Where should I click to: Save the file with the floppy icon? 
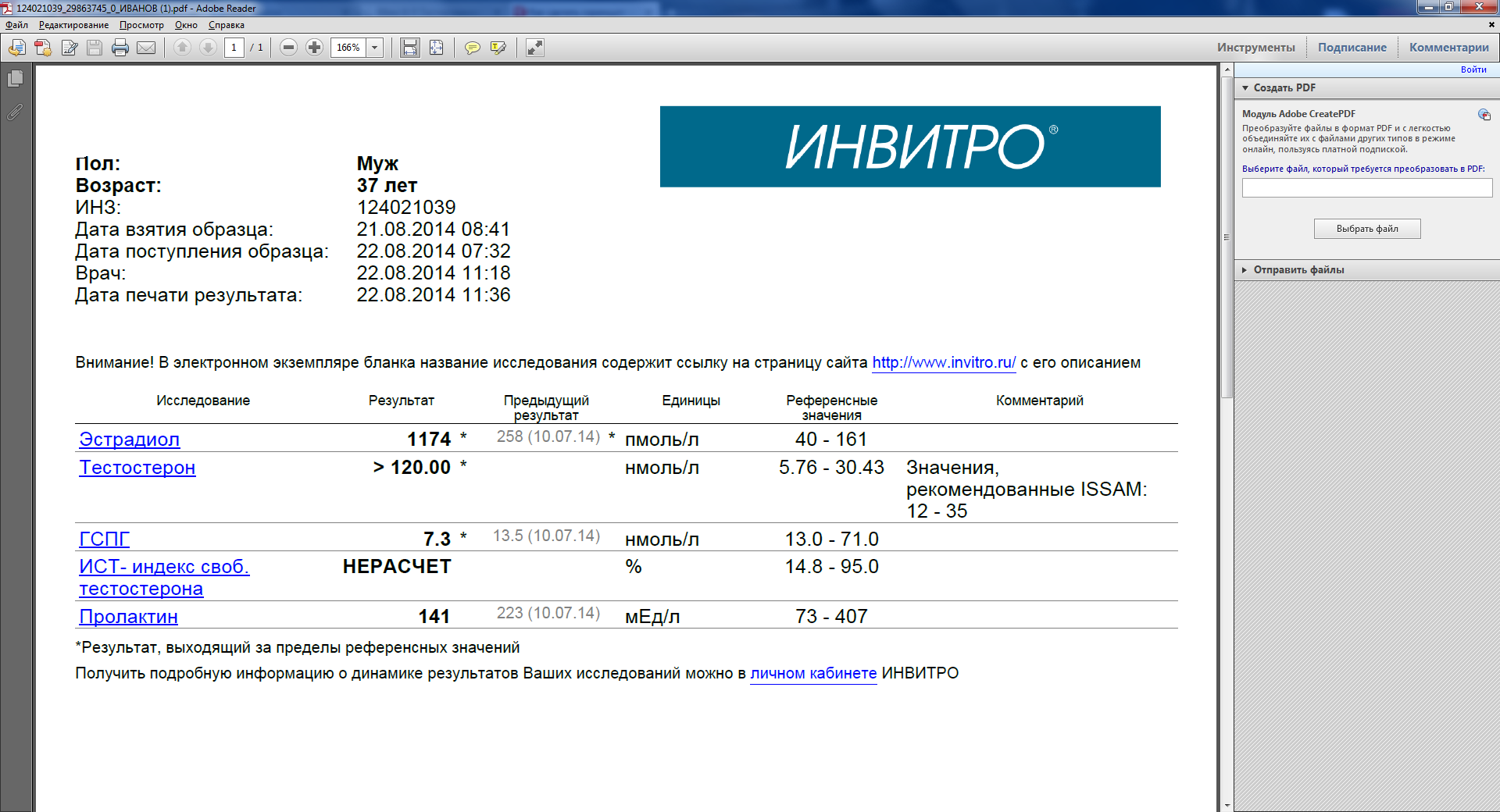[95, 48]
